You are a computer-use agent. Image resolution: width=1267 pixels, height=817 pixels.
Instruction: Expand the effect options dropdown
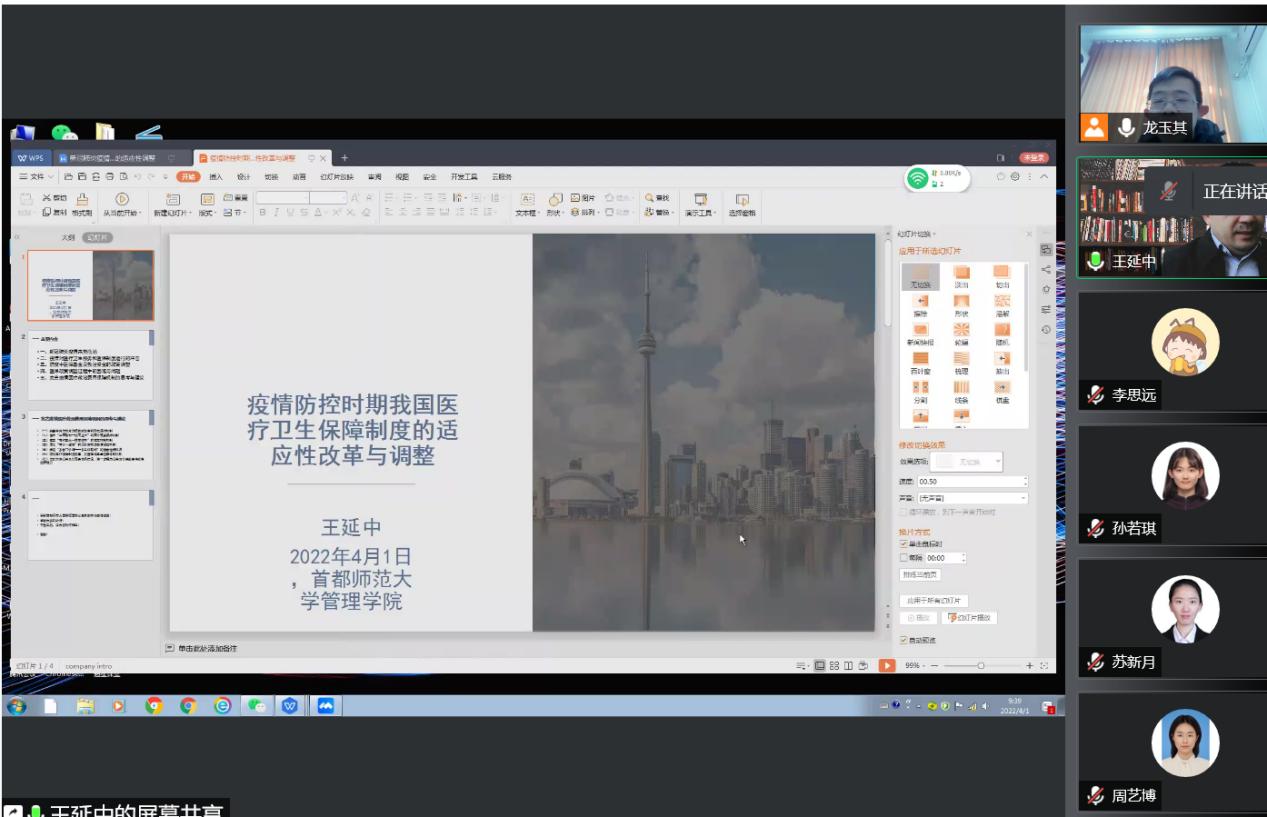click(x=997, y=462)
